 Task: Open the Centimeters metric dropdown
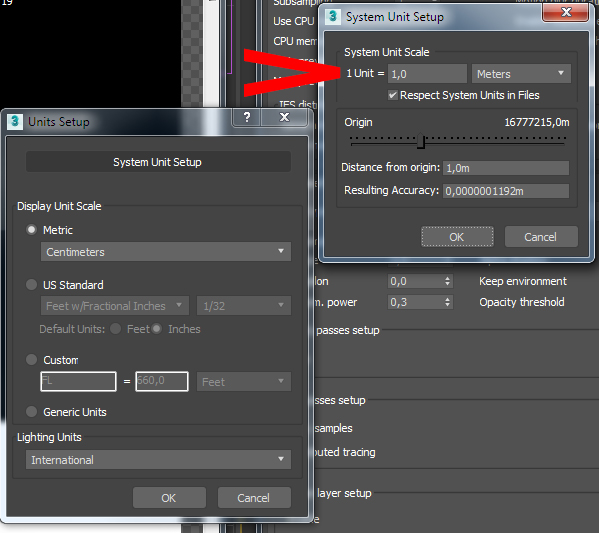tap(166, 251)
